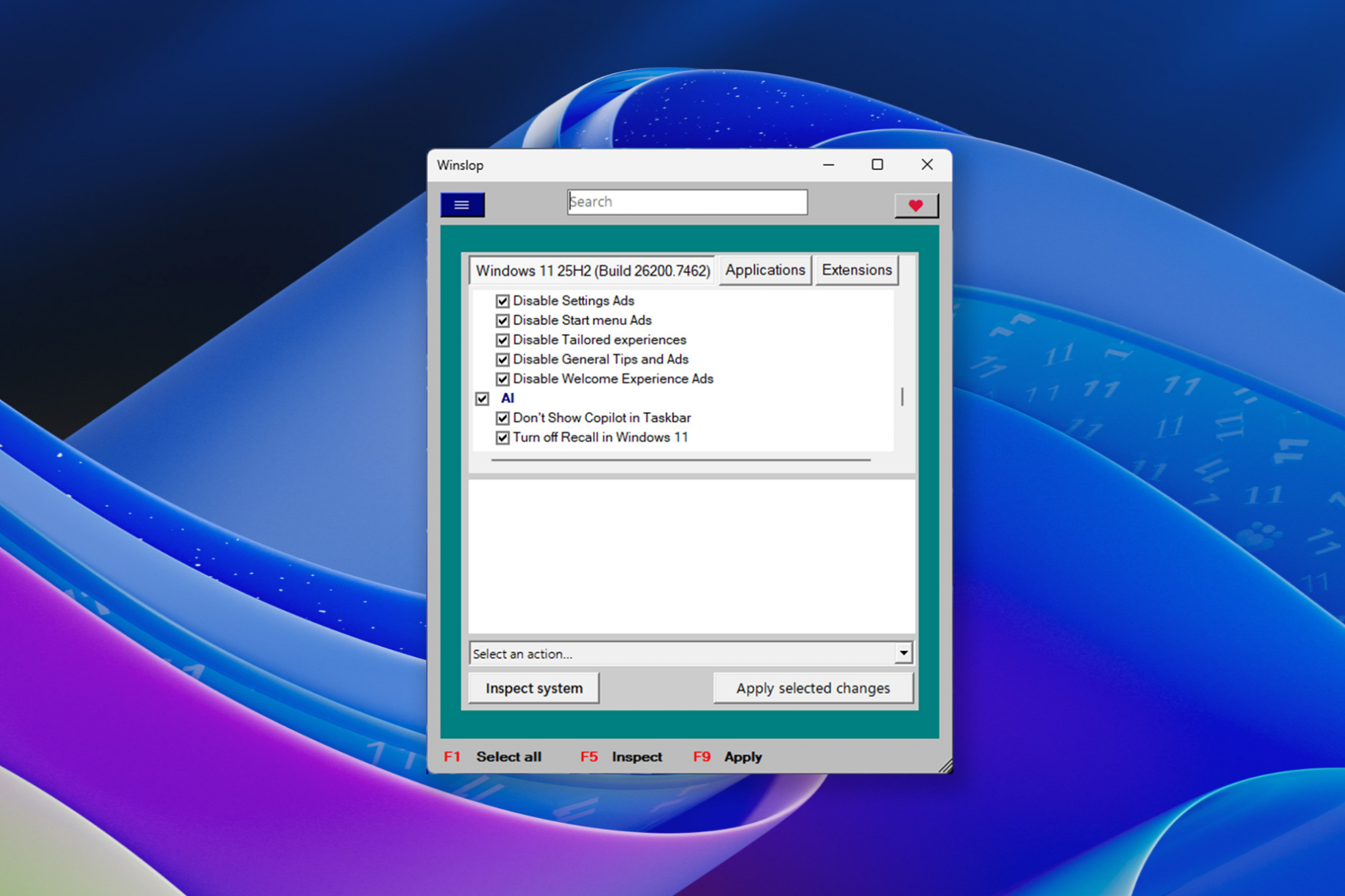Select the Windows 11 25H2 (Build 26200.7462) tab

coord(592,270)
